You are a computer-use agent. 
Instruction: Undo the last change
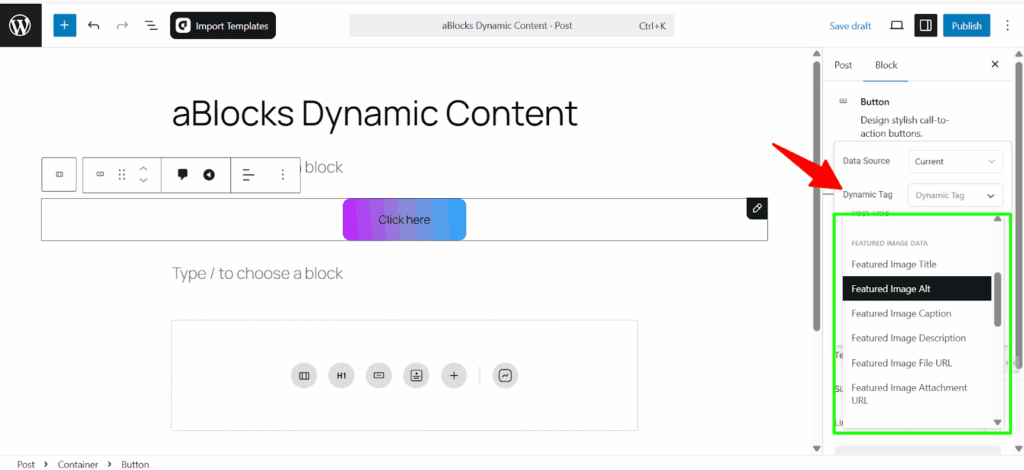93,25
